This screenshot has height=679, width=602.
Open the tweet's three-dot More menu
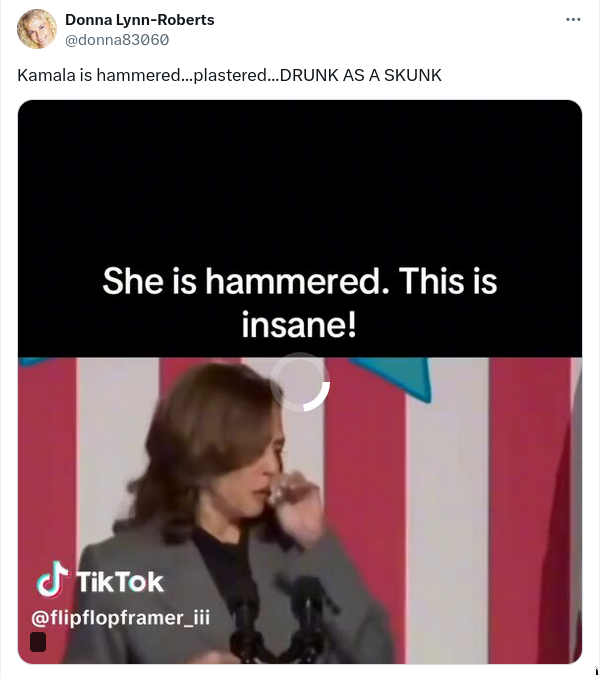[x=573, y=20]
